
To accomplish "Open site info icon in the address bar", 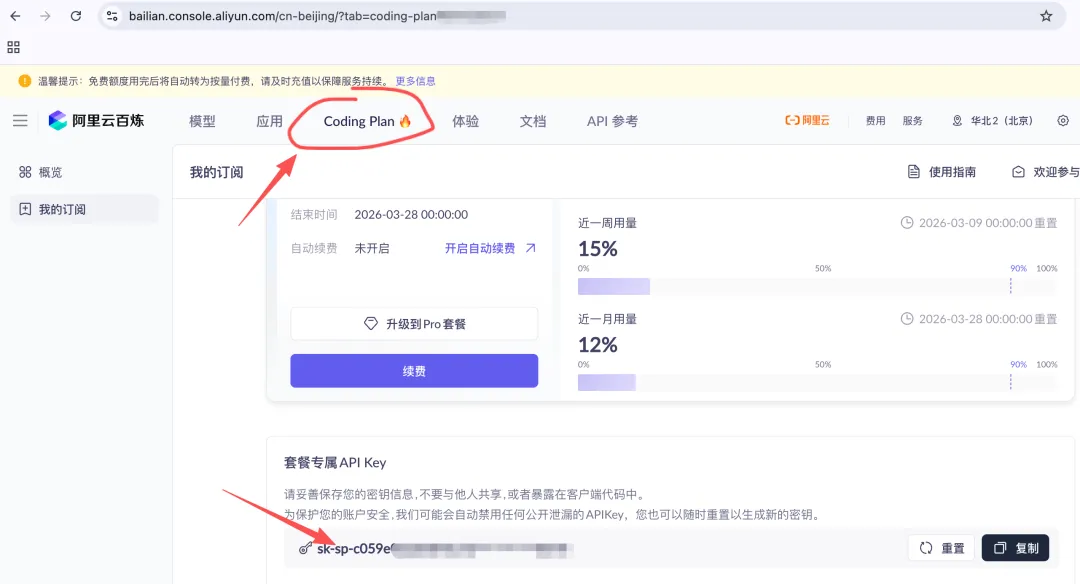I will click(112, 16).
